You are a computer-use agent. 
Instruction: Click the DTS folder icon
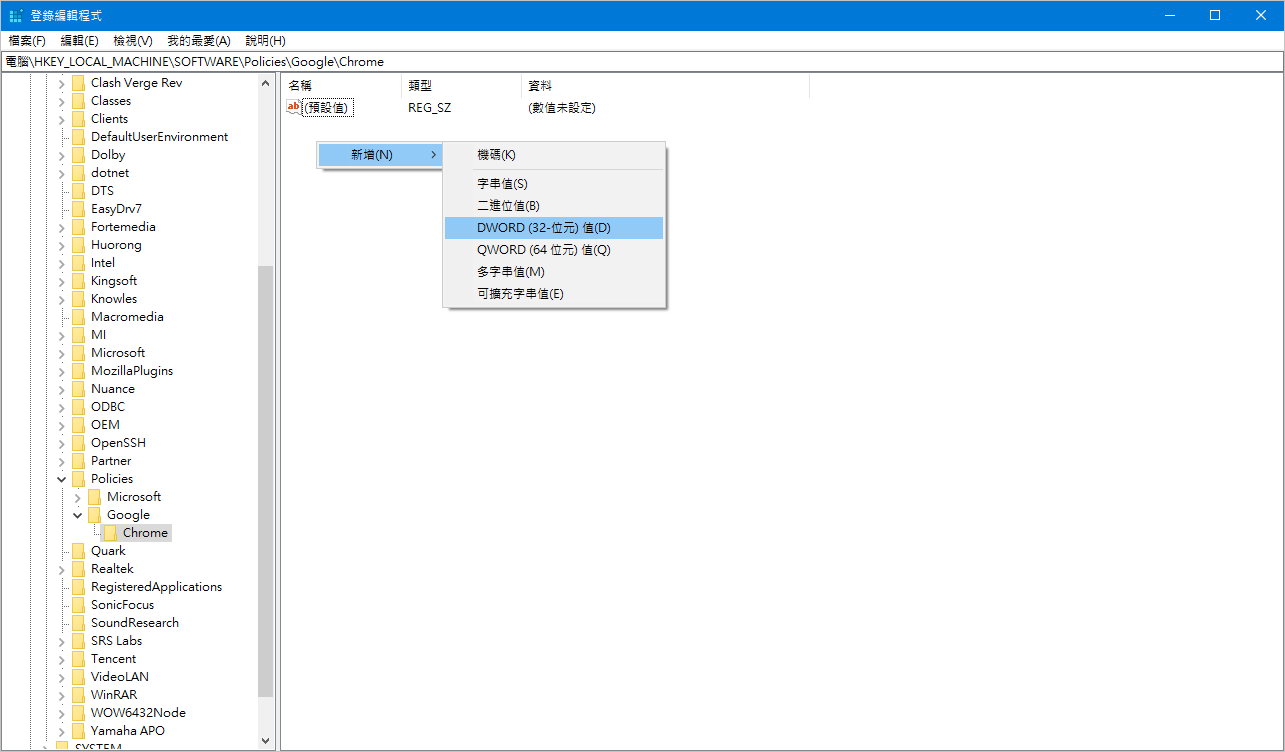[x=78, y=191]
